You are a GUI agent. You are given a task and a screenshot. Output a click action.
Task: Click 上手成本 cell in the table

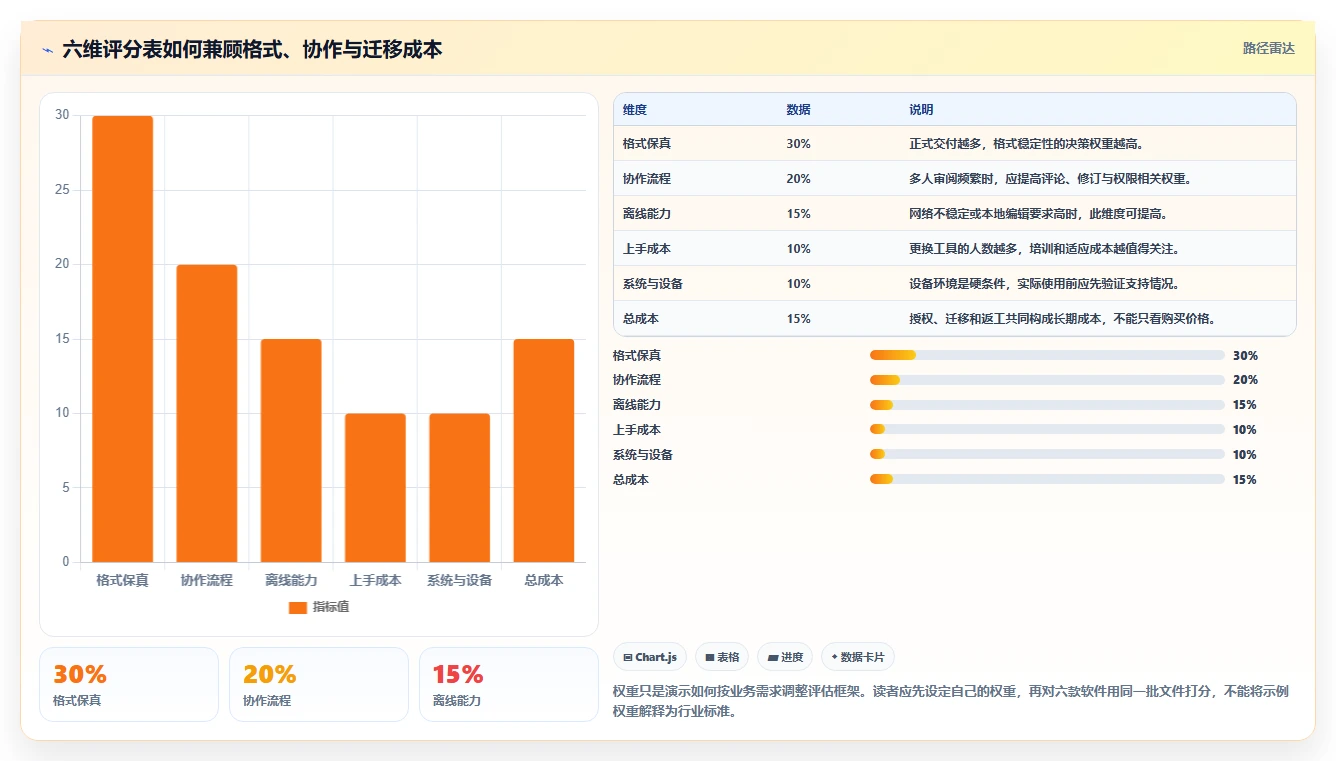tap(647, 249)
